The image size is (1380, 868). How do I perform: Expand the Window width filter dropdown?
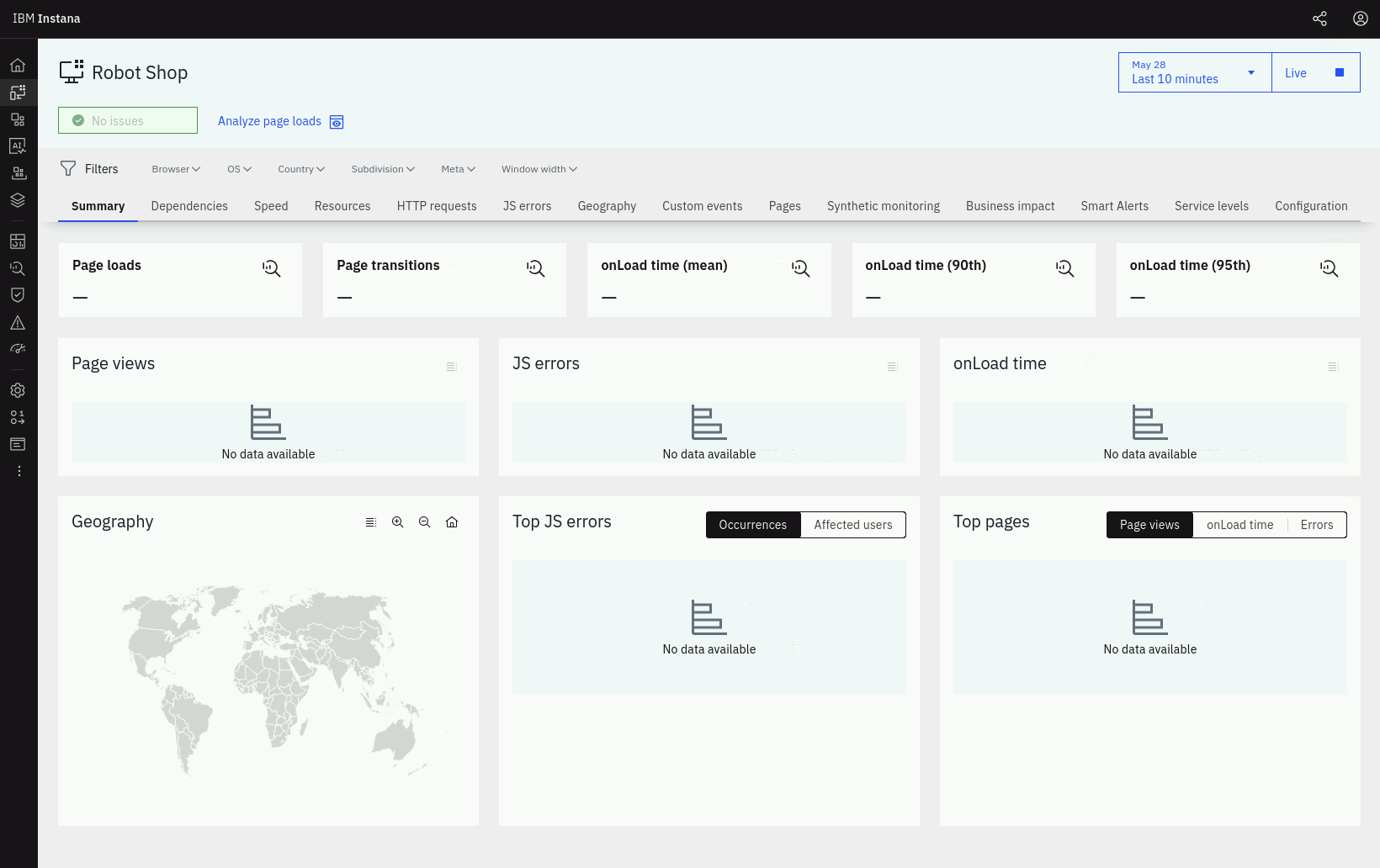tap(539, 169)
